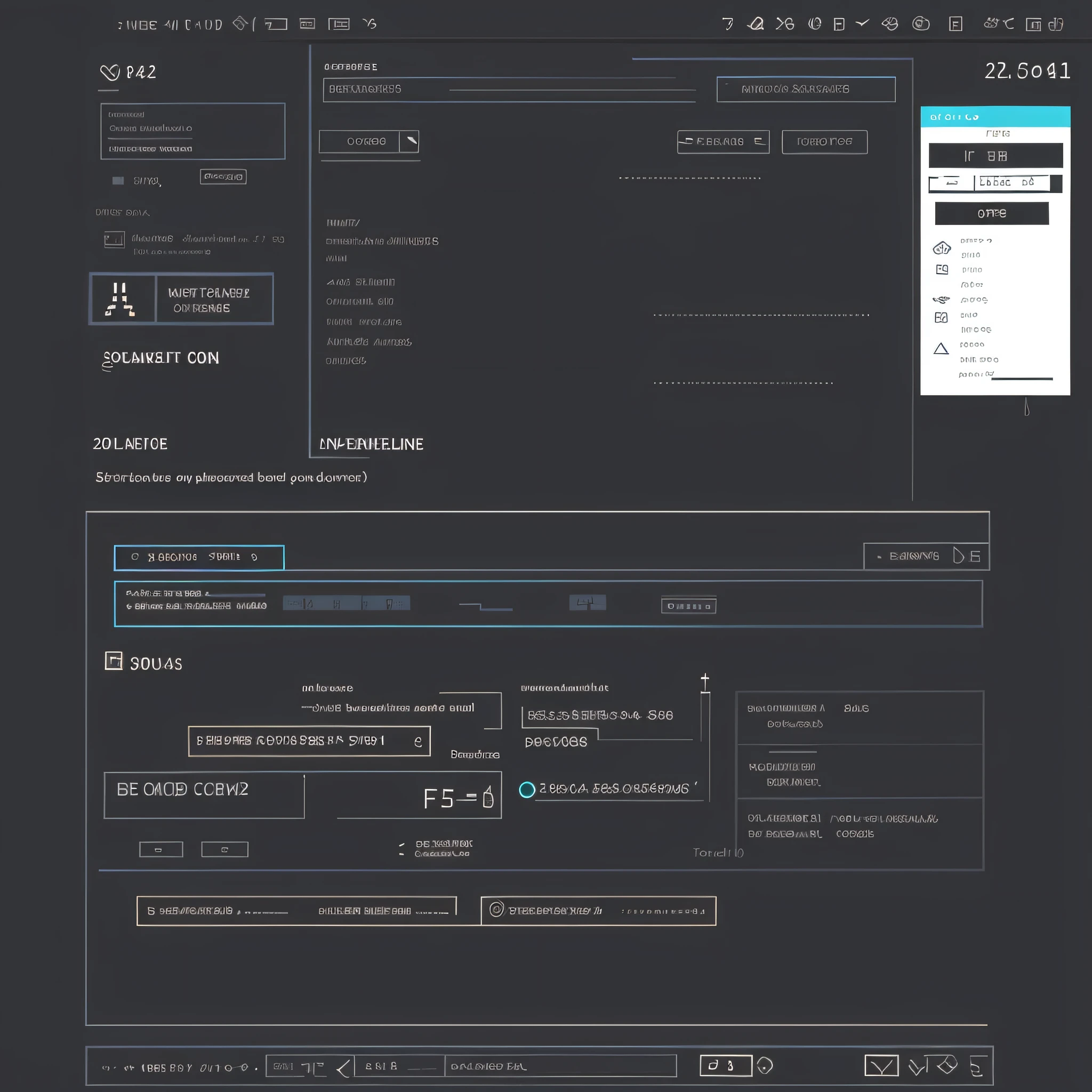
Task: Click the triangle warning icon in white panel
Action: pos(941,348)
